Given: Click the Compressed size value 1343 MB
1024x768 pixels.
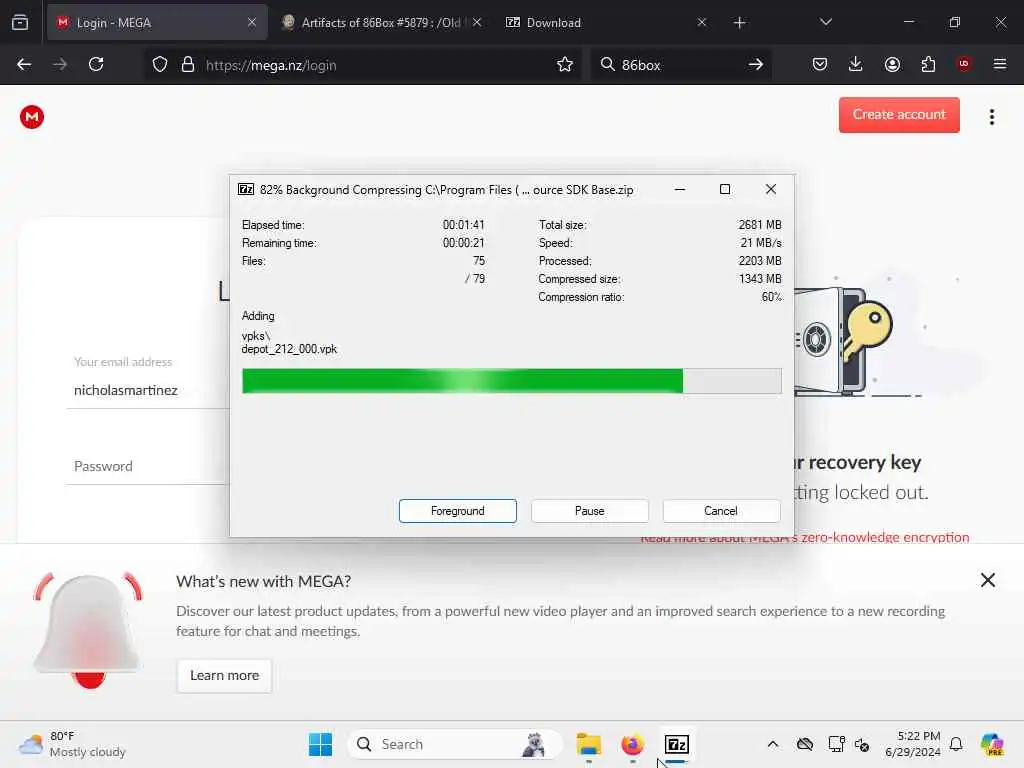Looking at the screenshot, I should (x=760, y=279).
